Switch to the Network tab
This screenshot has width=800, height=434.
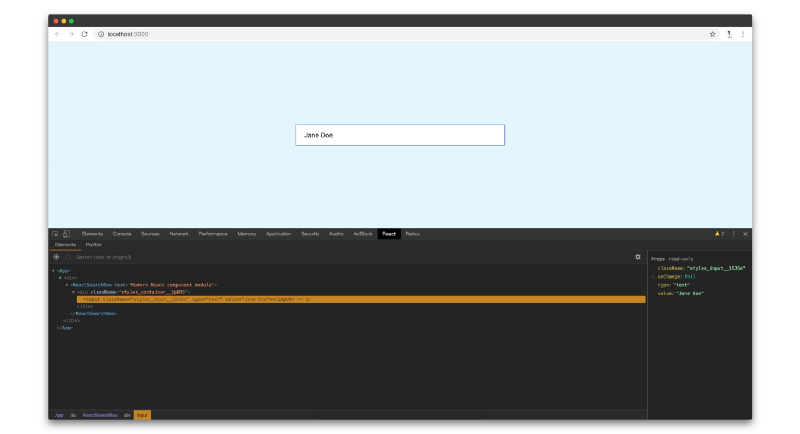179,233
